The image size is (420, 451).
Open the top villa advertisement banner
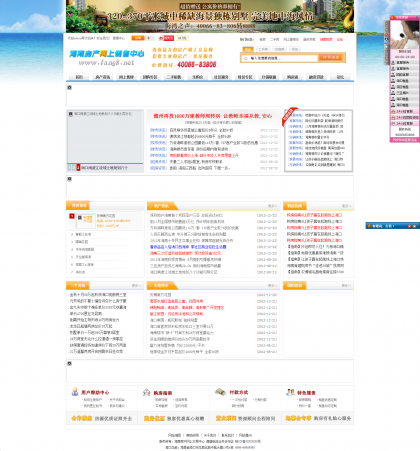pos(210,16)
